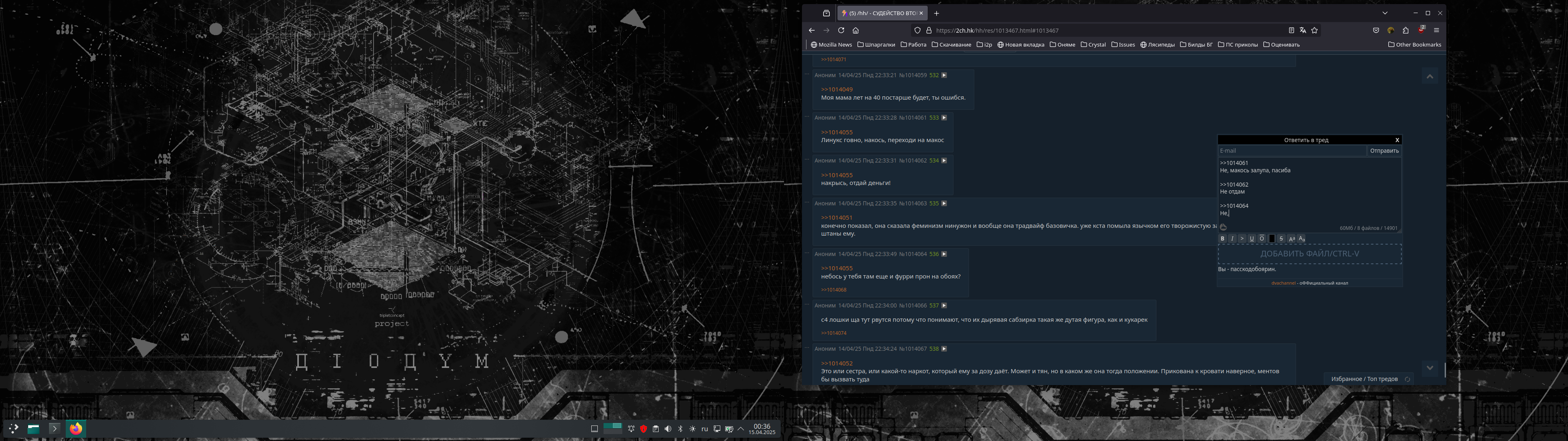Apply superscript formatting in reply form
Viewport: 1568px width, 441px height.
(x=1291, y=239)
